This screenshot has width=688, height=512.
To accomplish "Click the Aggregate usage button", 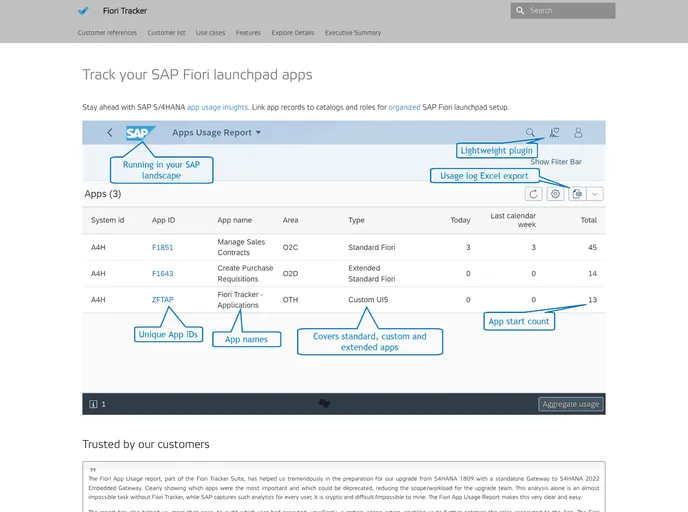I will 570,404.
